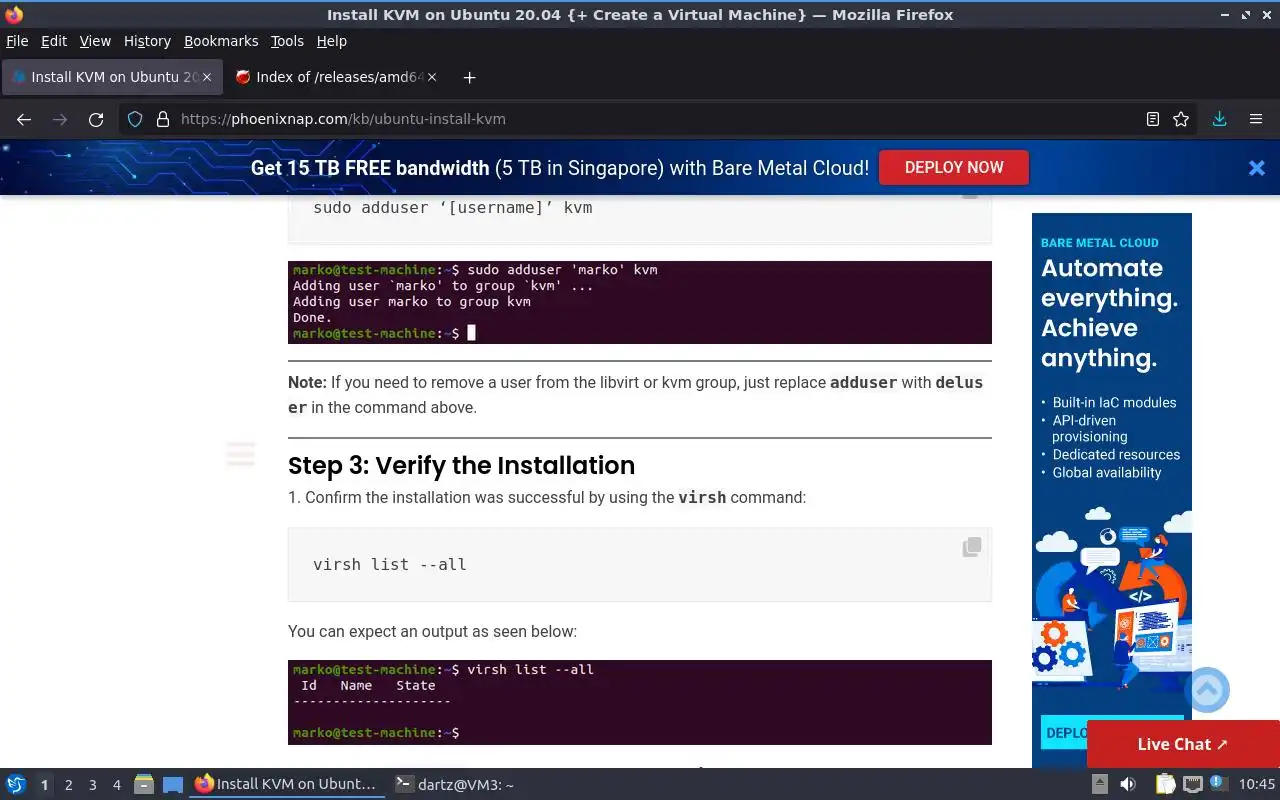Image resolution: width=1280 pixels, height=800 pixels.
Task: Open the clipboard manager tray icon
Action: tap(1165, 784)
